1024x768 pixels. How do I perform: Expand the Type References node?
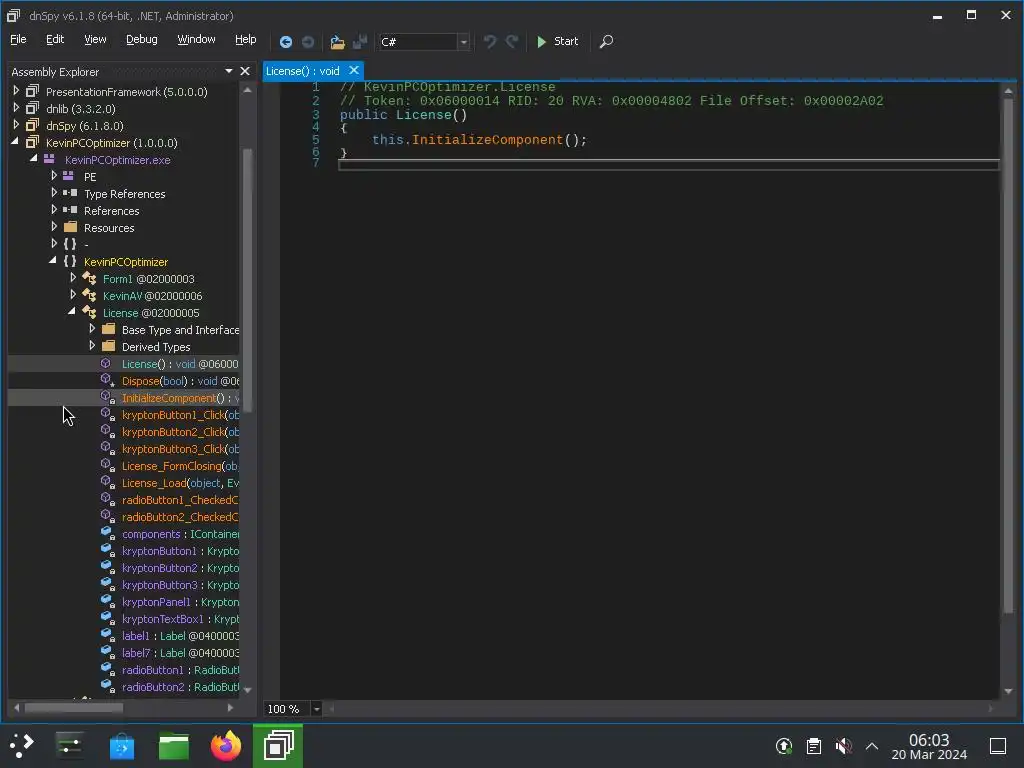pos(54,193)
